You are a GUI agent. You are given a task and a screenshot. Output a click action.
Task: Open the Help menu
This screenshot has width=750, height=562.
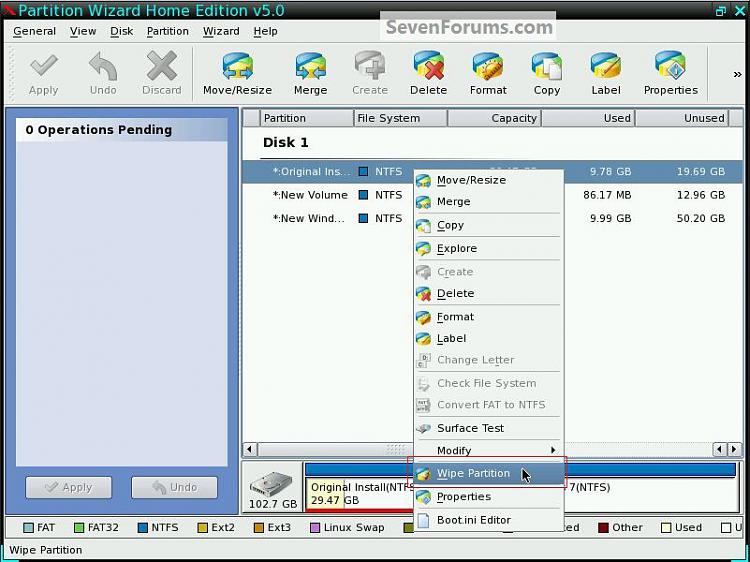[265, 31]
